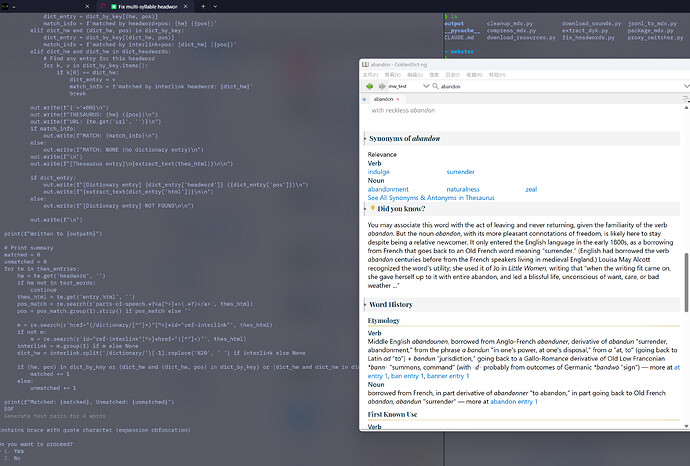Screen dimensions: 690x466
Task: Follow the 'abandonment' synonym link
Action: (388, 189)
